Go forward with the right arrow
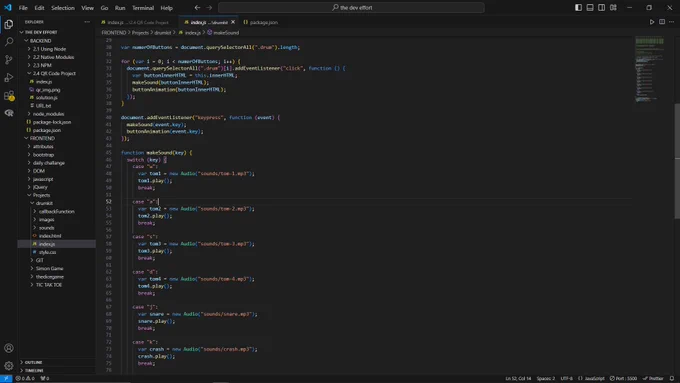Image resolution: width=680 pixels, height=383 pixels. (209, 7)
